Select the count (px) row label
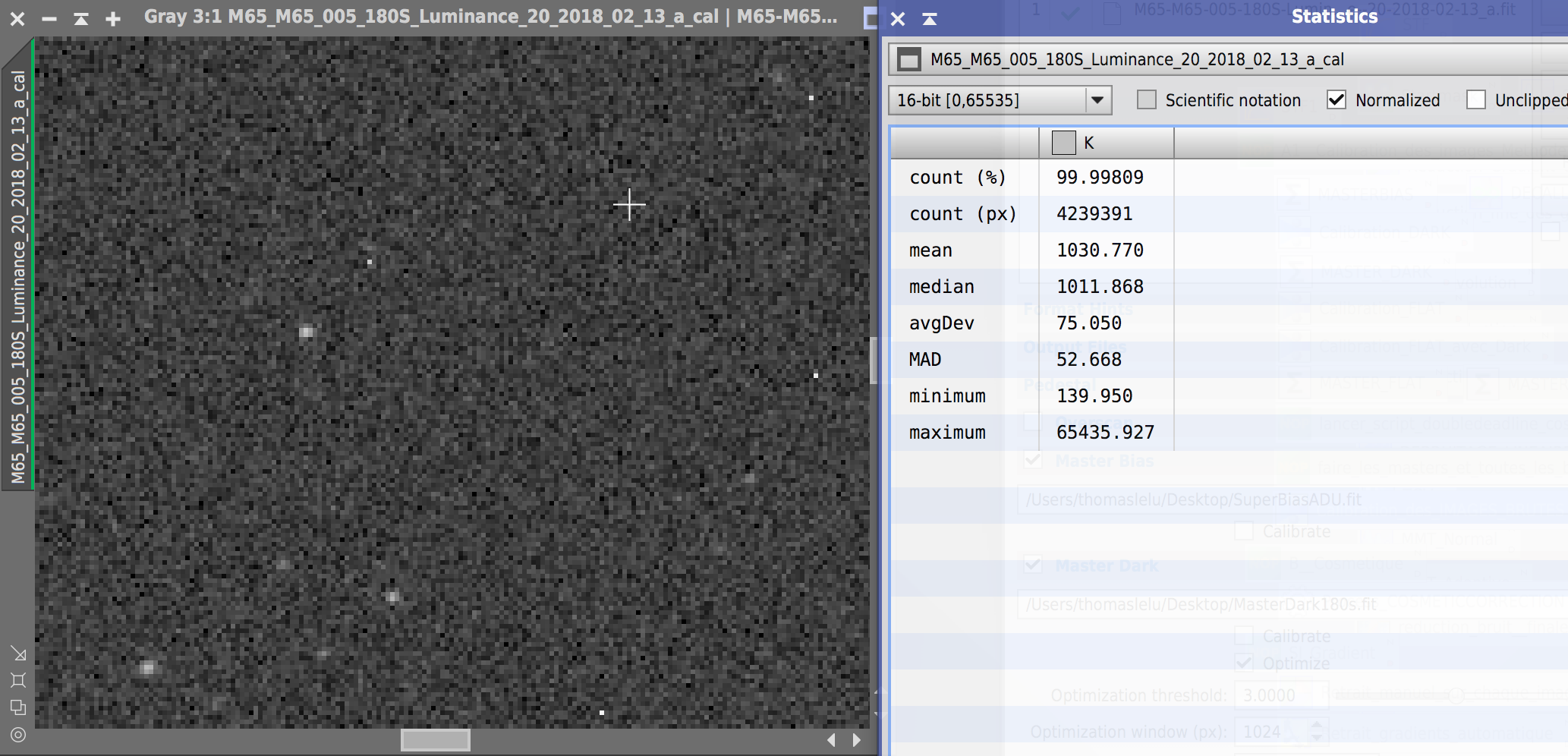1568x756 pixels. (963, 214)
